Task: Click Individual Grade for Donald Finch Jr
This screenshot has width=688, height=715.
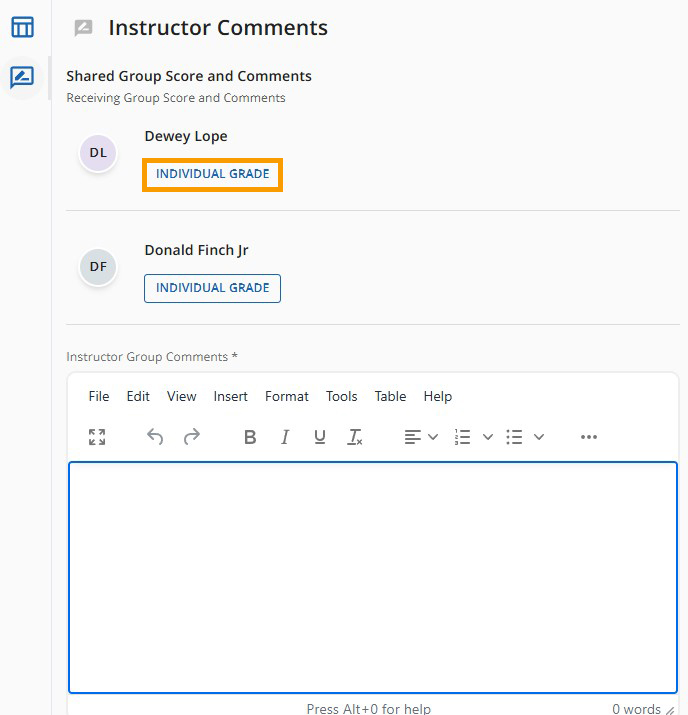Action: (x=212, y=288)
